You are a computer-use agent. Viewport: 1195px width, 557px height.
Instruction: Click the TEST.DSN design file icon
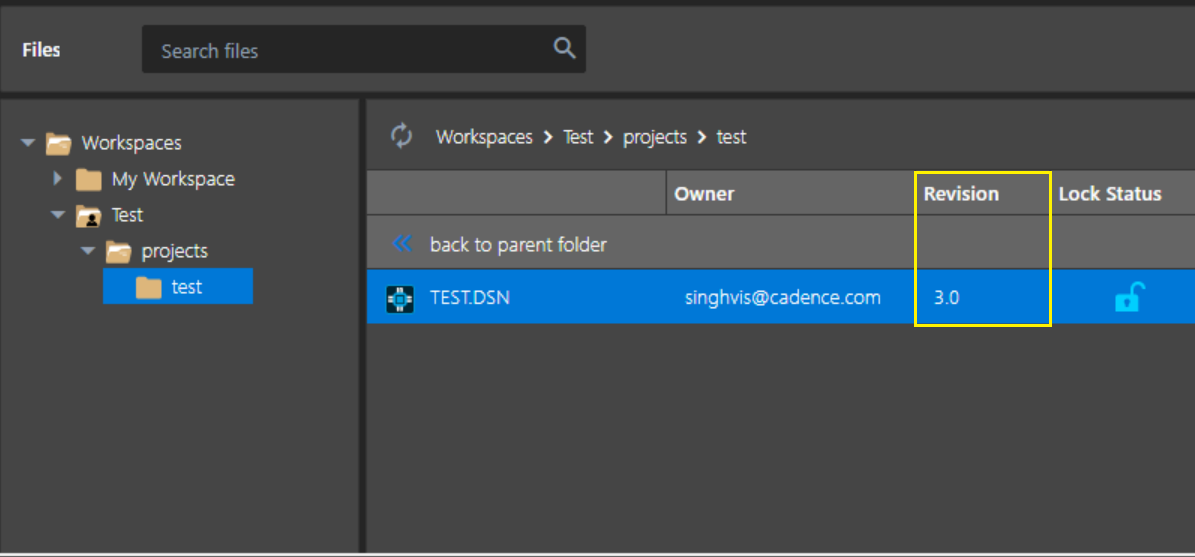(400, 298)
